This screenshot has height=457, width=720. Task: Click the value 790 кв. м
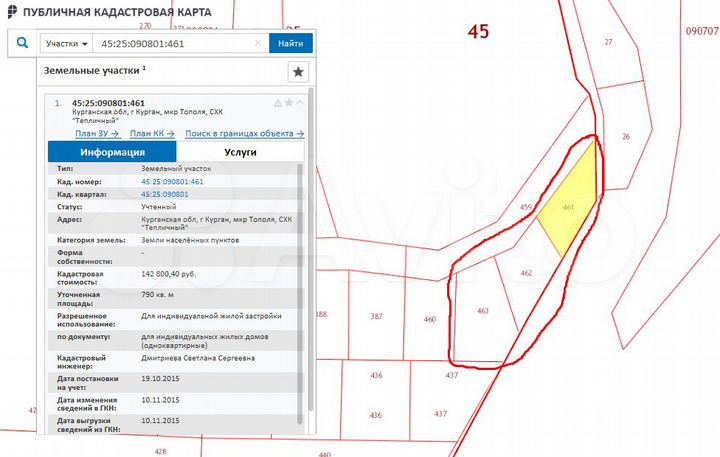click(x=158, y=294)
